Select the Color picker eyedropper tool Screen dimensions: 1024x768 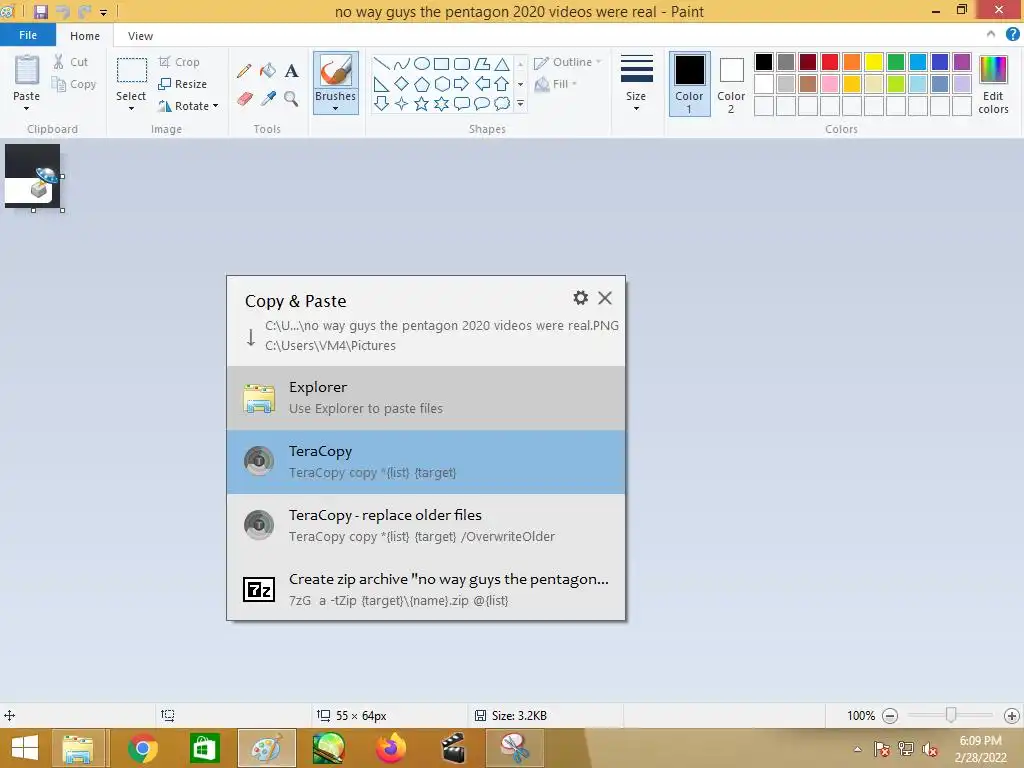pos(268,99)
